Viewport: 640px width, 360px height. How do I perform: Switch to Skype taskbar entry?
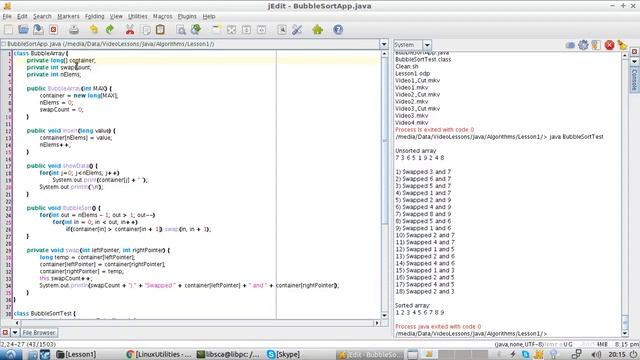[284, 354]
